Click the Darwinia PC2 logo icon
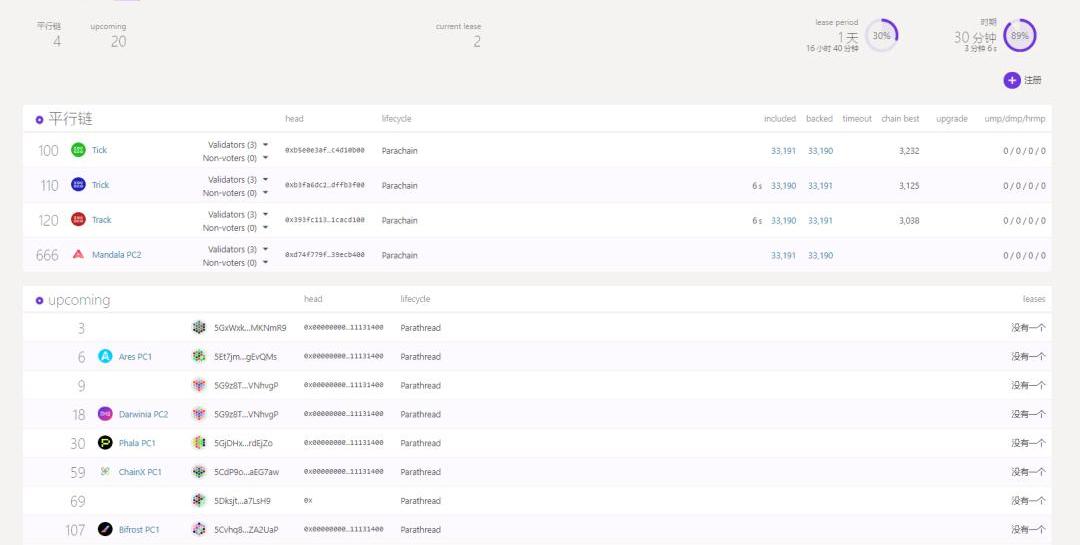1080x545 pixels. (x=105, y=414)
